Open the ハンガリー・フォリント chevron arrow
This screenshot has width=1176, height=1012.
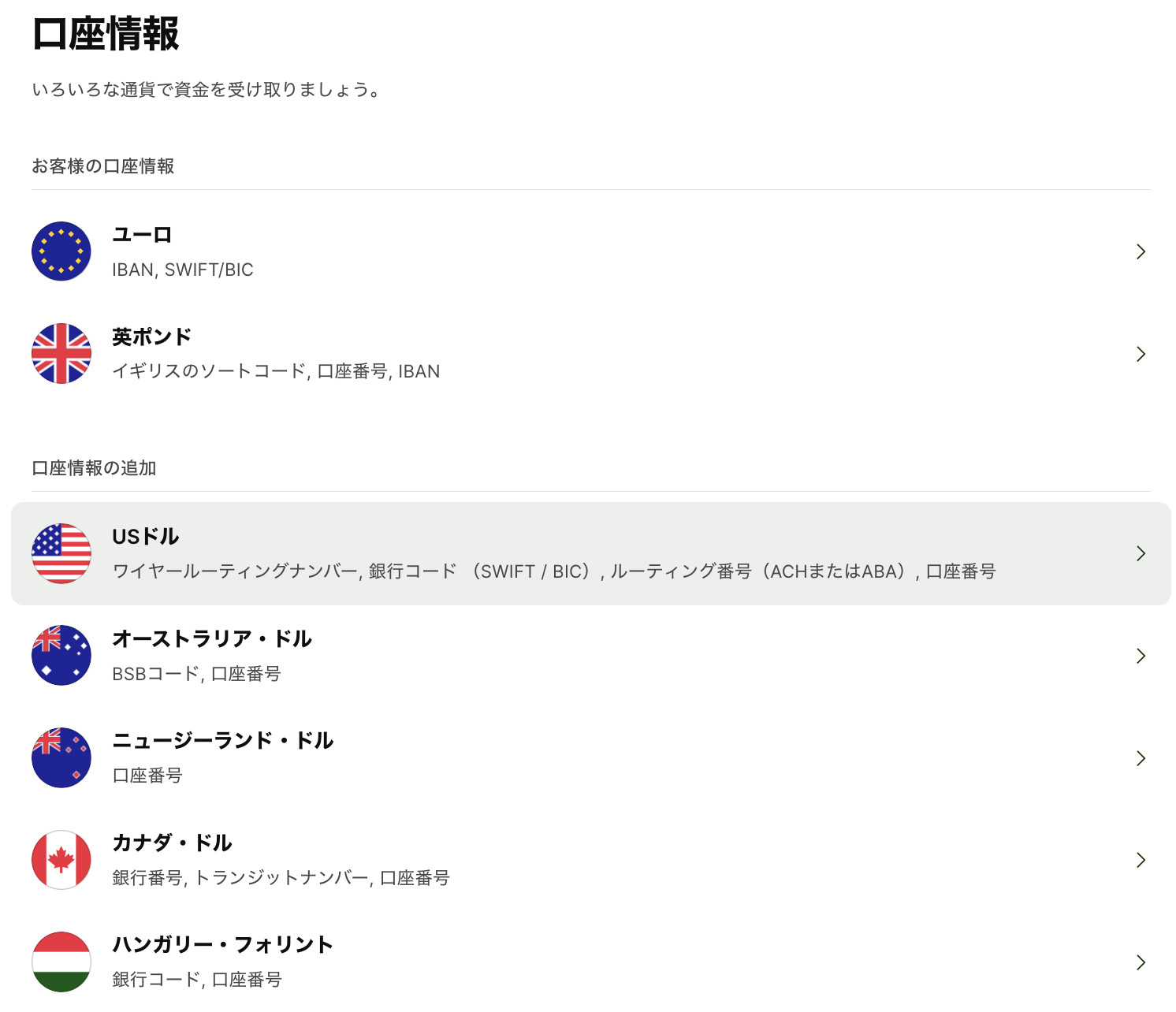tap(1141, 962)
